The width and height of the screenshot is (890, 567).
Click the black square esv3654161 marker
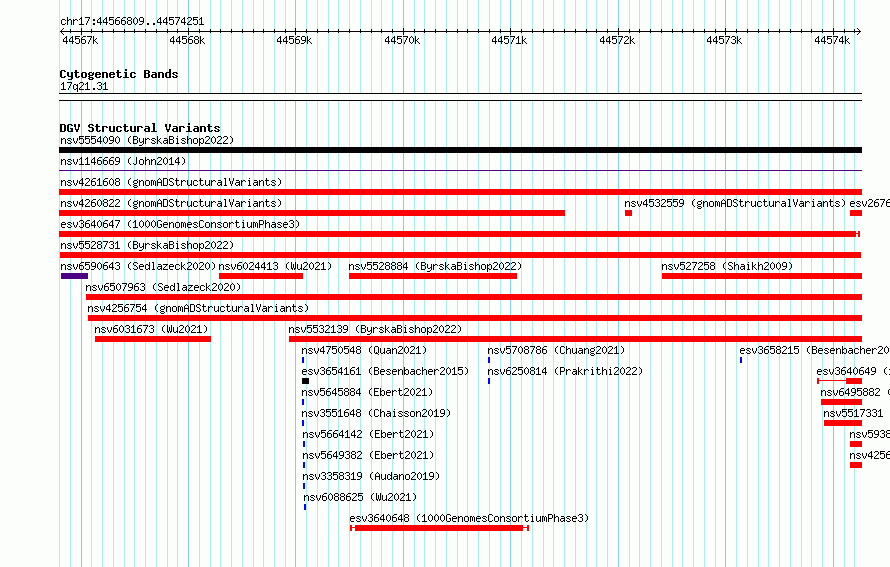point(305,381)
